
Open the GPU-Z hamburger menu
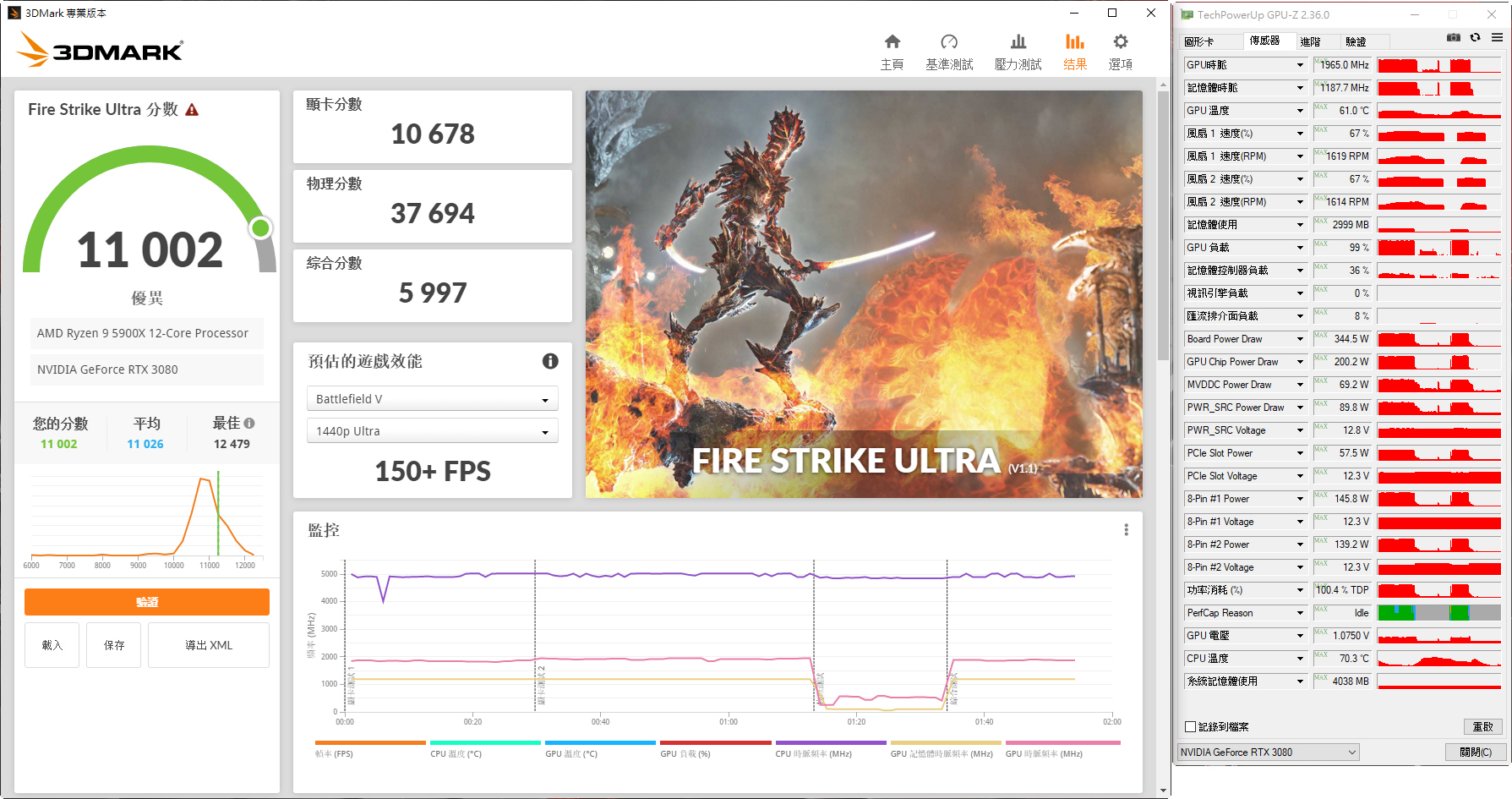tap(1497, 37)
